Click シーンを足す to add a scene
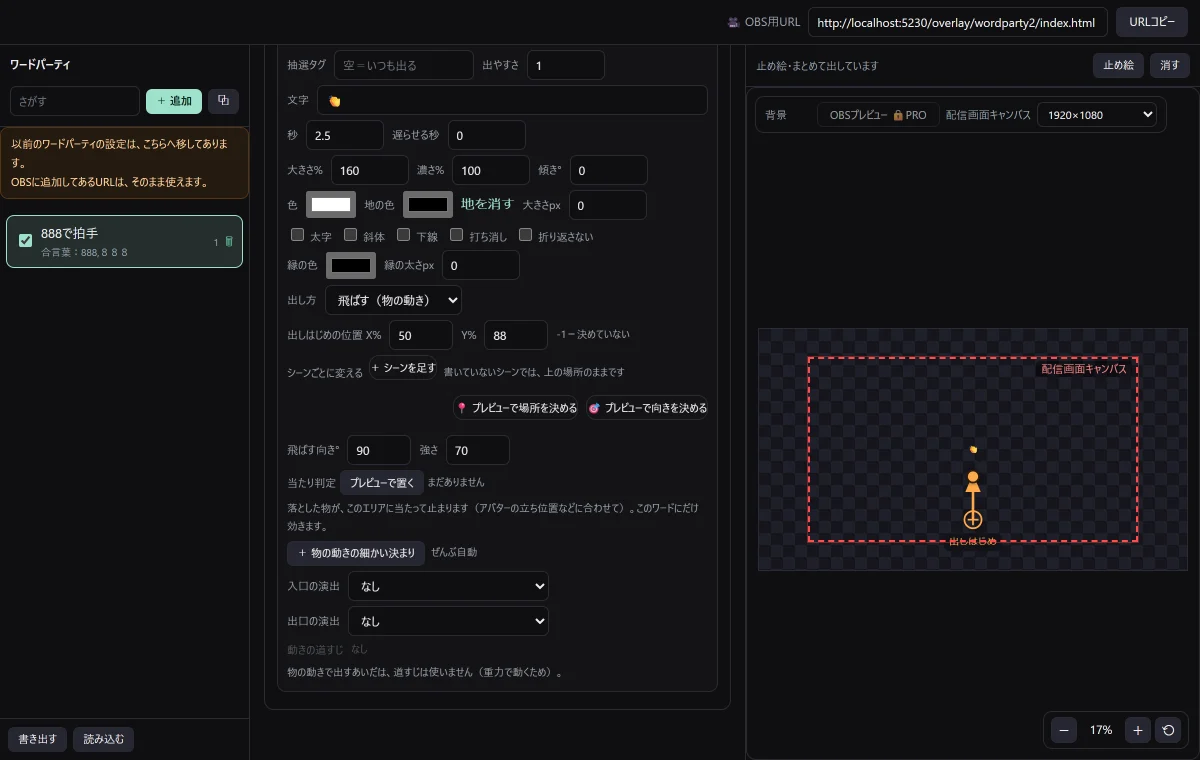The image size is (1200, 760). pyautogui.click(x=404, y=368)
